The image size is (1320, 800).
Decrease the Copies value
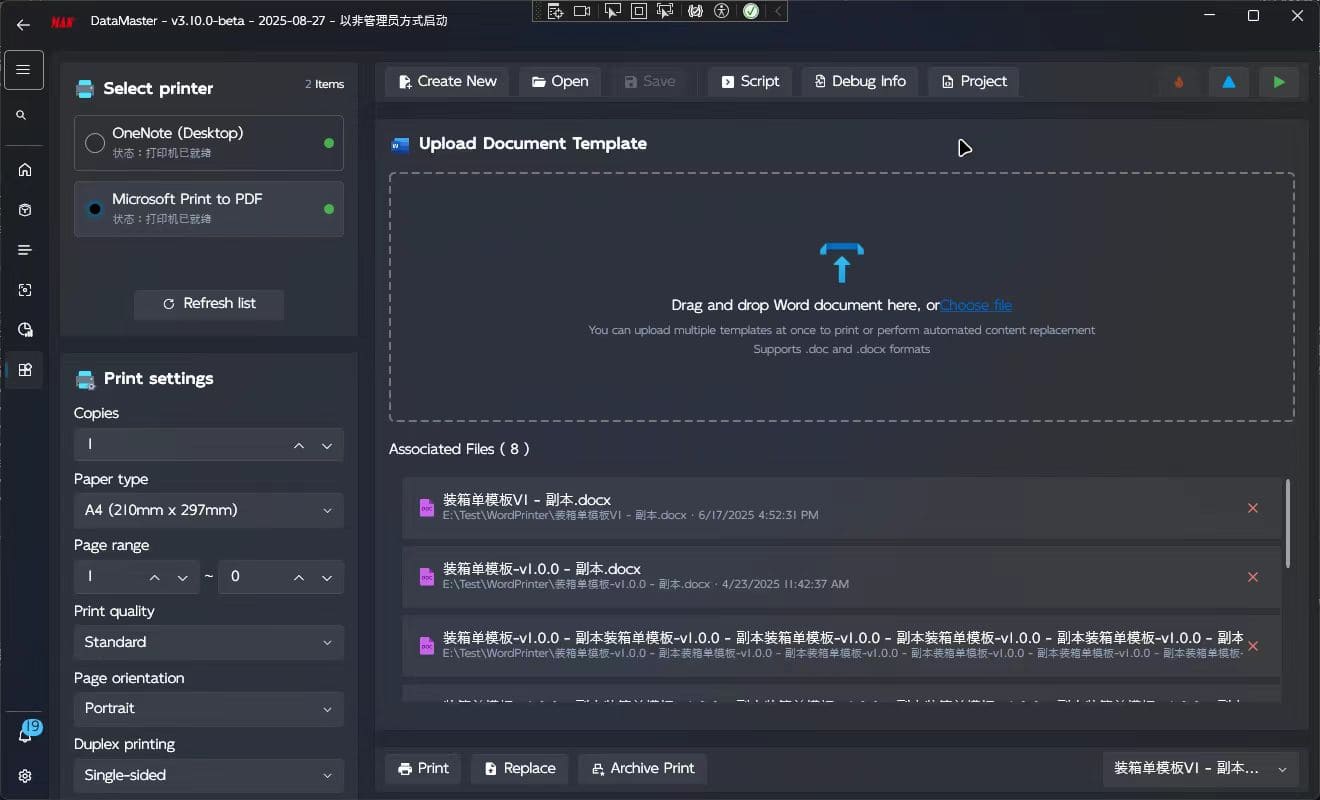click(x=327, y=445)
